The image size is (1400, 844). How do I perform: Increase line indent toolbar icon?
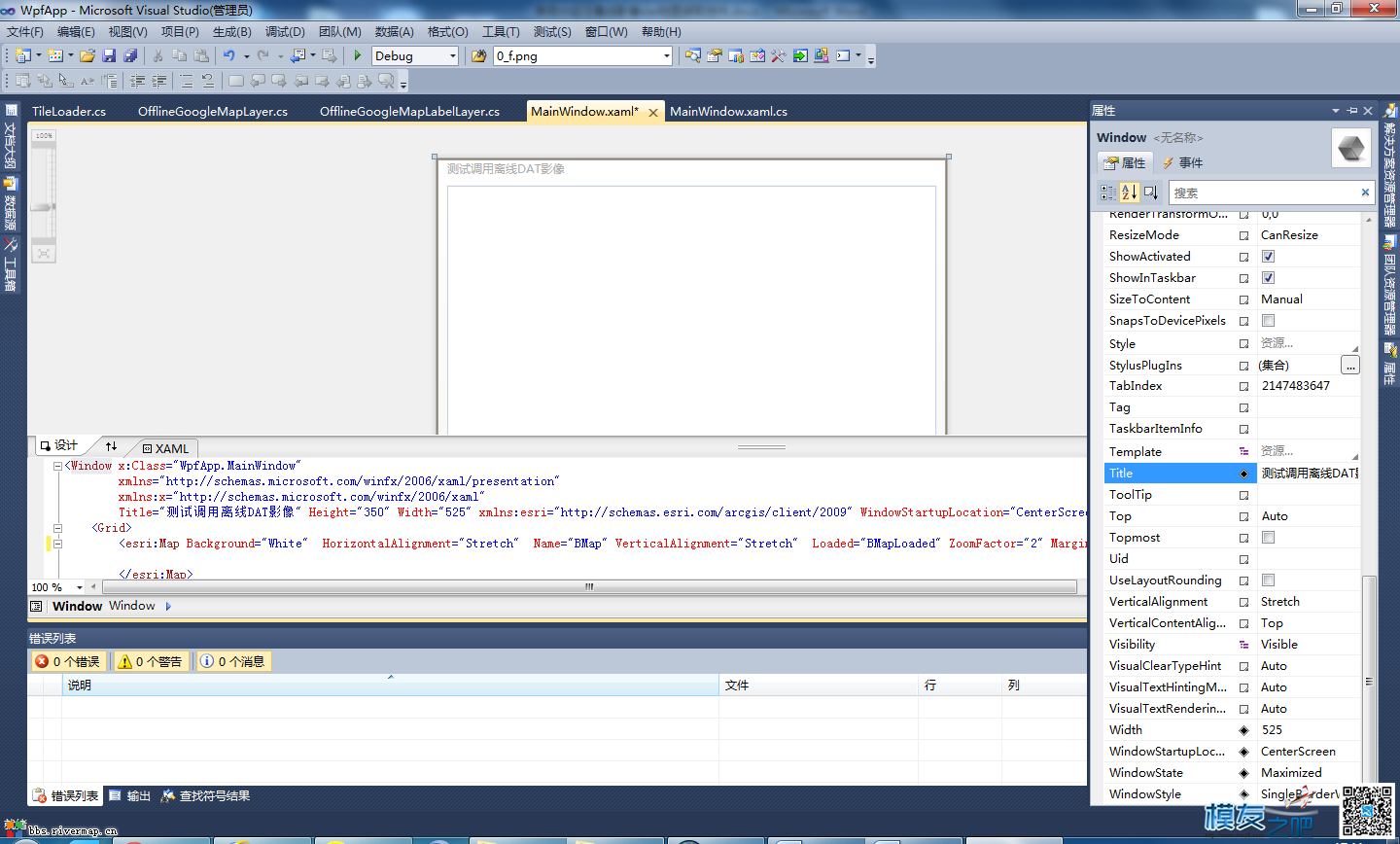click(159, 82)
